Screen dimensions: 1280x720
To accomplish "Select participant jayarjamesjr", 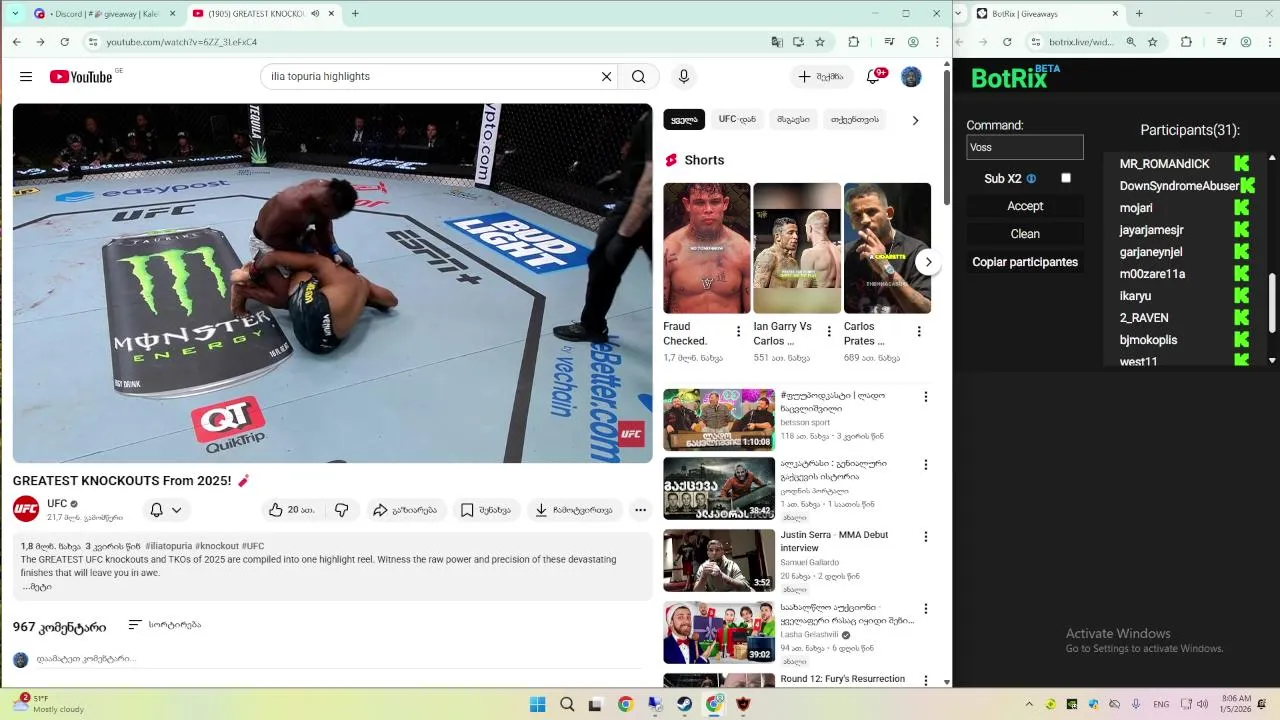I will [1151, 230].
